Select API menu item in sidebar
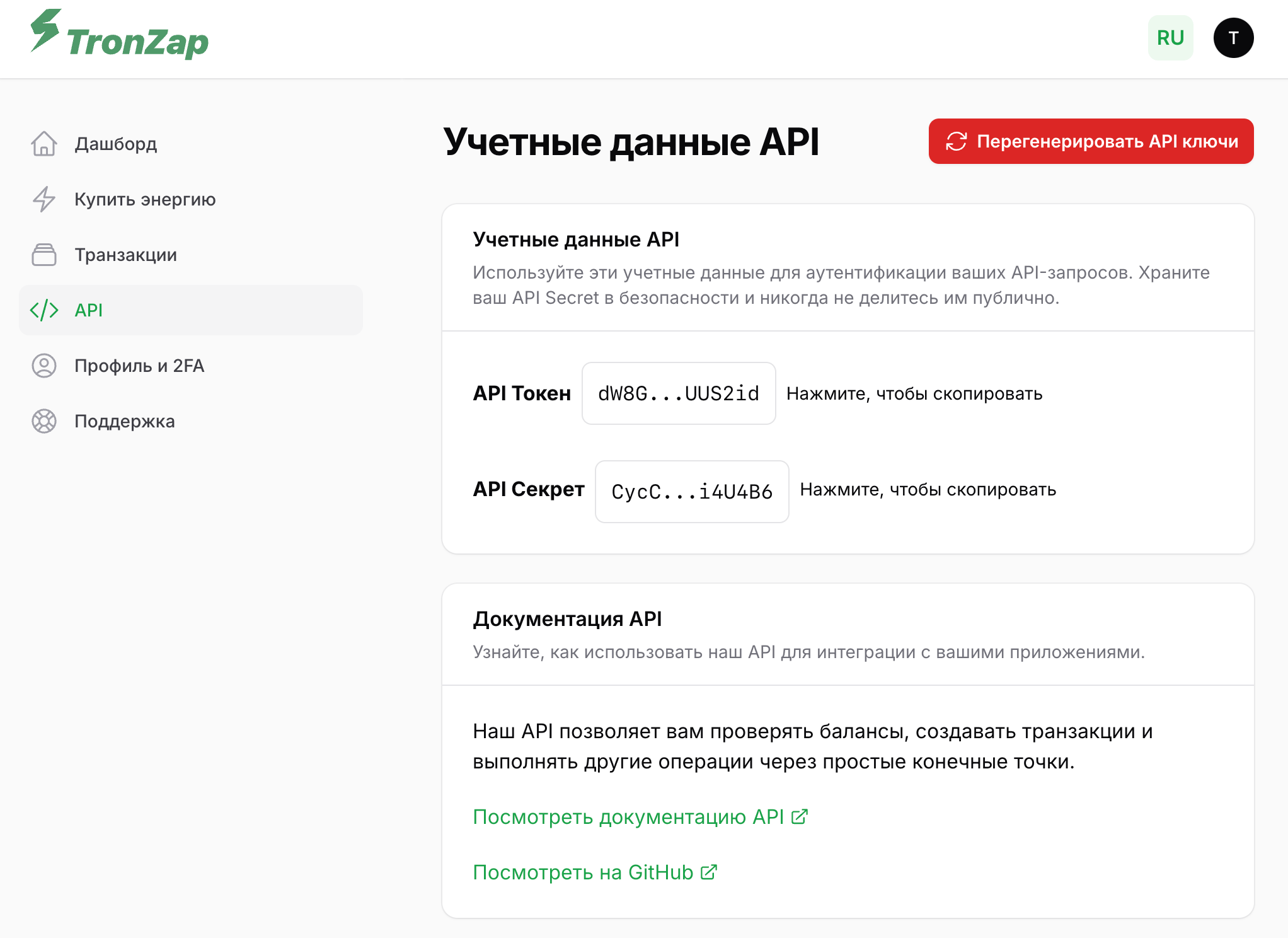Screen dimensions: 1288x938 point(191,310)
